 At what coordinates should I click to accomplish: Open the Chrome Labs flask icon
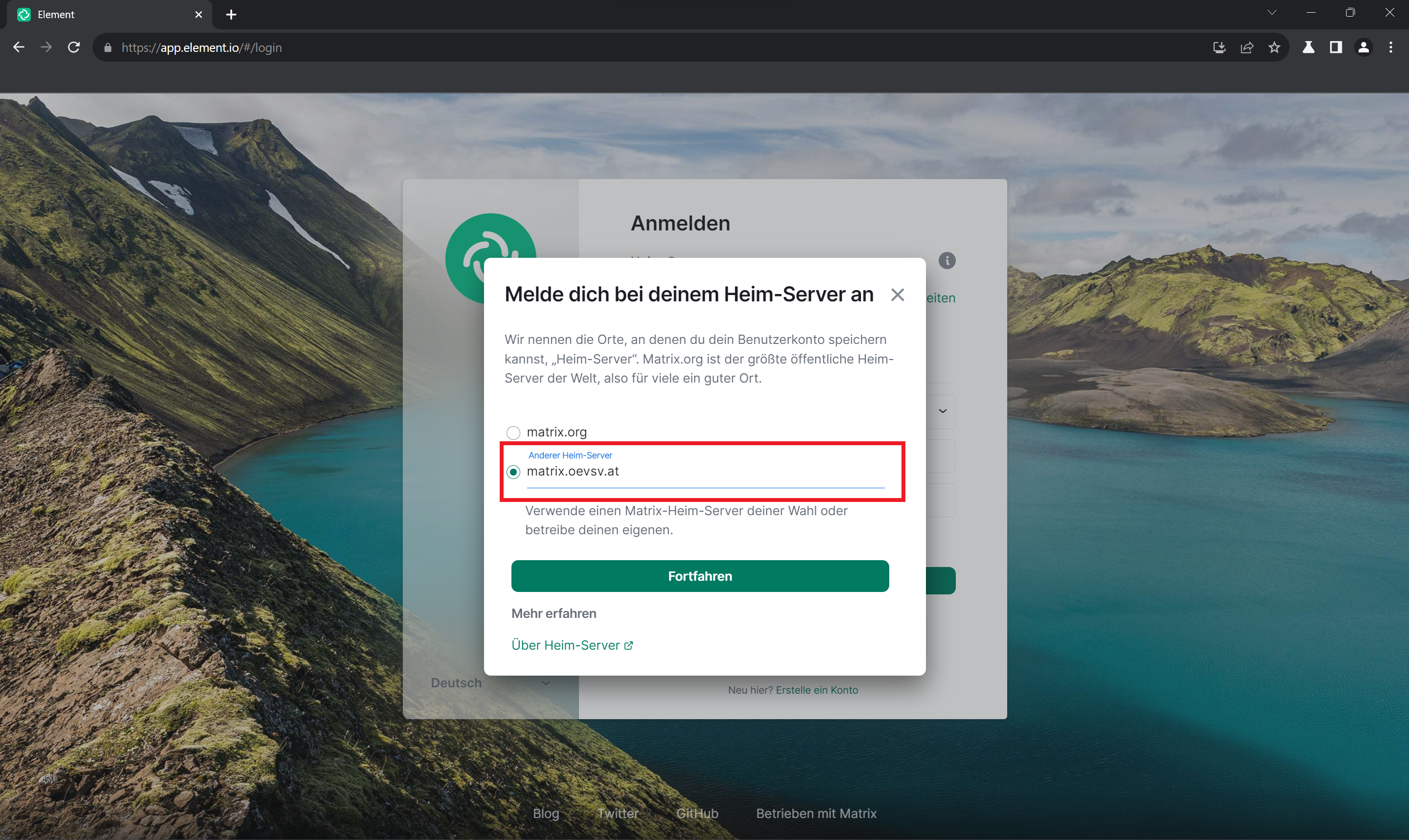click(x=1308, y=47)
